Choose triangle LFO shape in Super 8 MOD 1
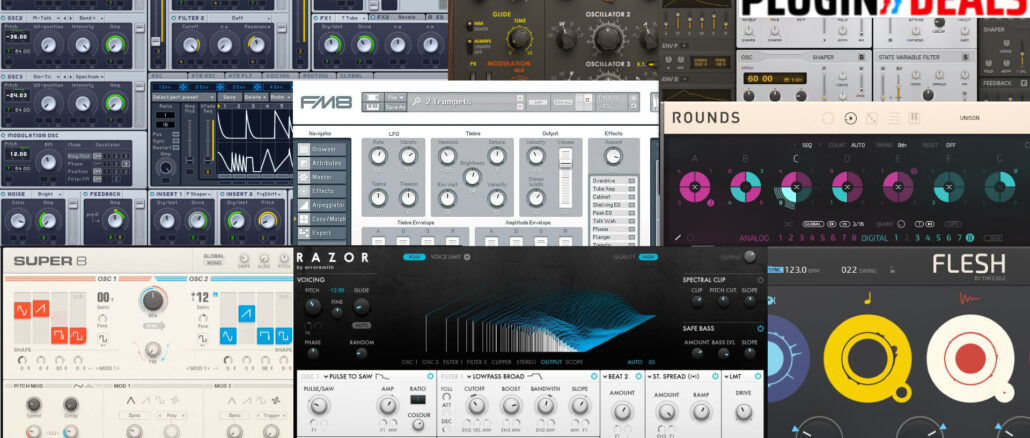 tap(131, 399)
